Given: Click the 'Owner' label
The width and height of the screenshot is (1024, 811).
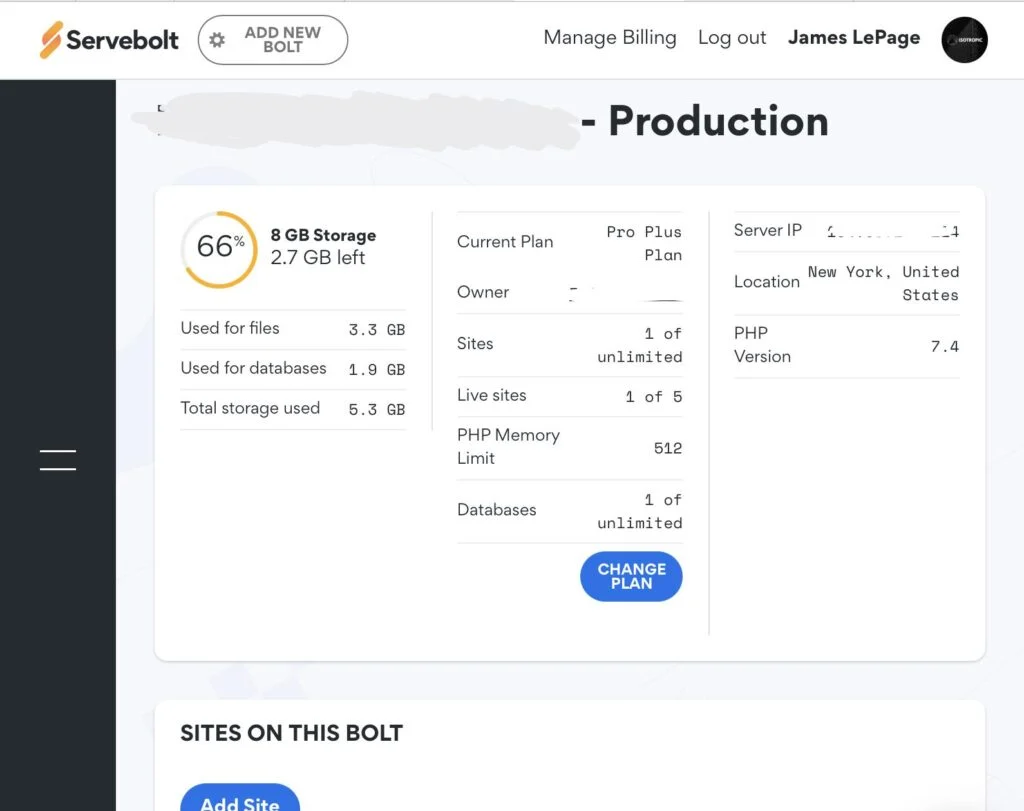Looking at the screenshot, I should tap(483, 292).
